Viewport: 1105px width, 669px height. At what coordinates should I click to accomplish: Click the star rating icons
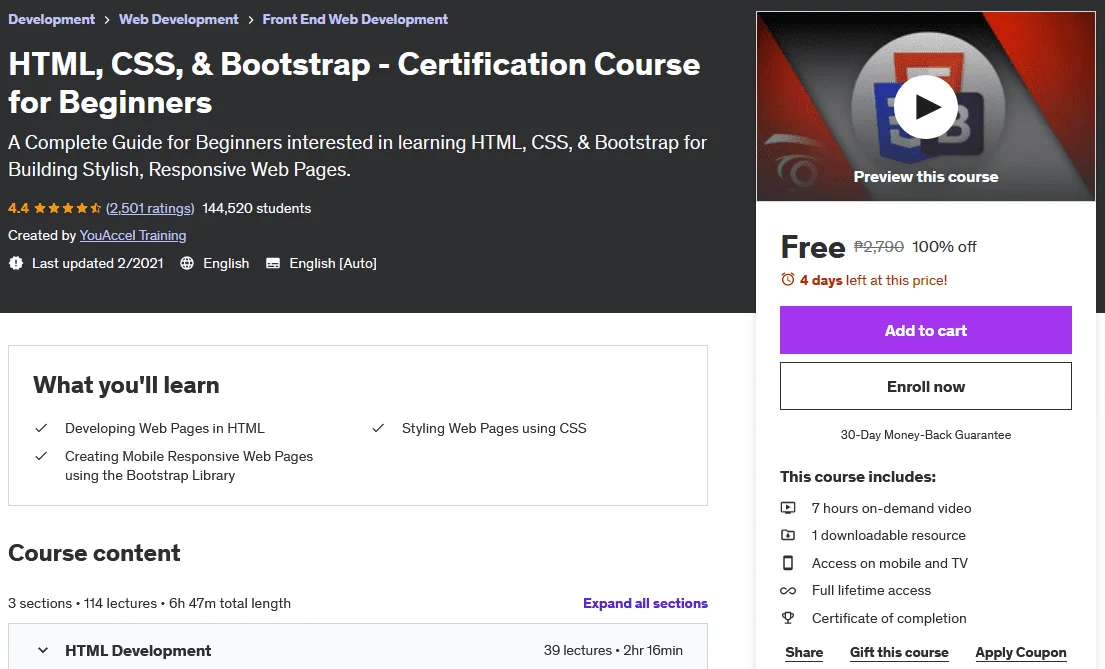tap(68, 208)
